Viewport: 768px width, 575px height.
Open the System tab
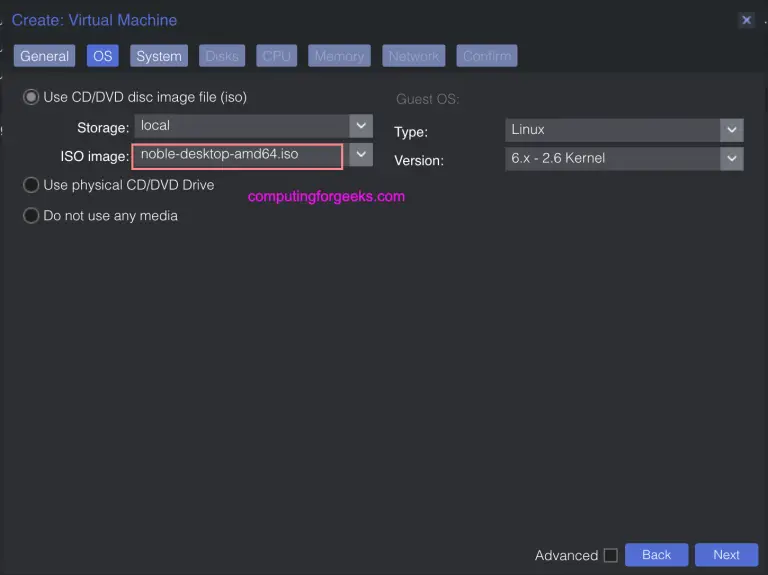click(x=159, y=56)
